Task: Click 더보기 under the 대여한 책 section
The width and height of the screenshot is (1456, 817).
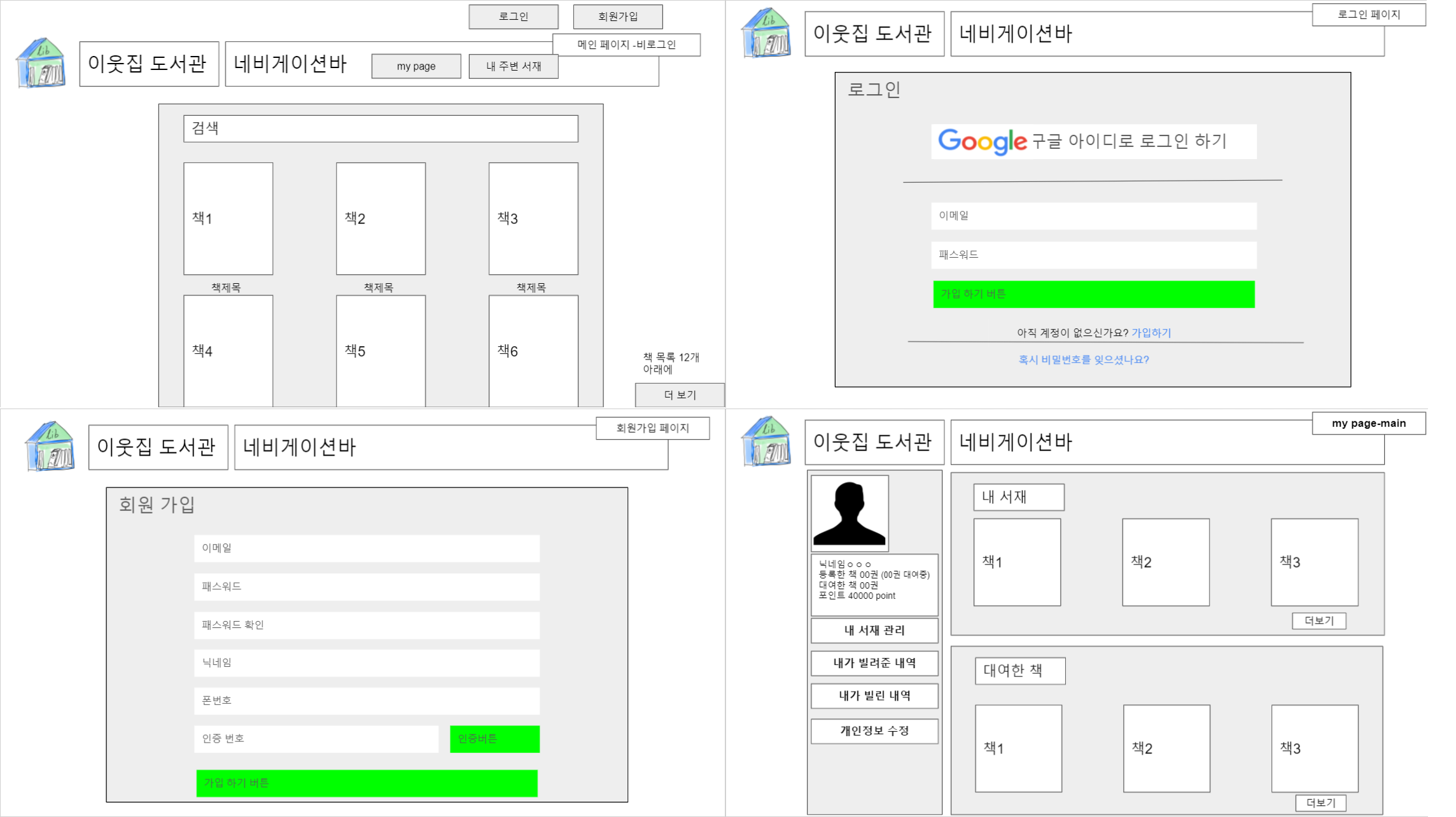Action: 1320,803
